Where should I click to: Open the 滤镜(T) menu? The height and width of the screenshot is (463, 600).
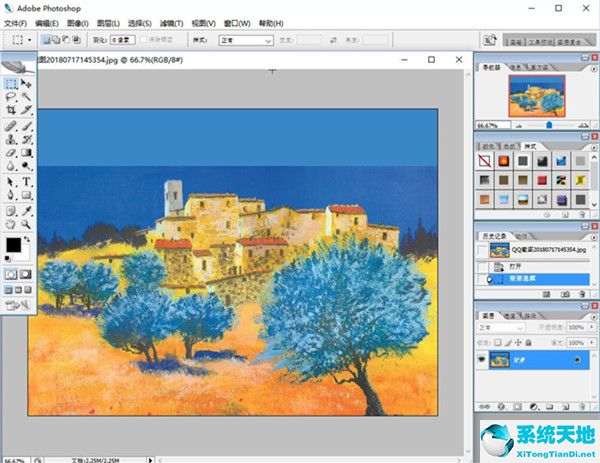171,23
